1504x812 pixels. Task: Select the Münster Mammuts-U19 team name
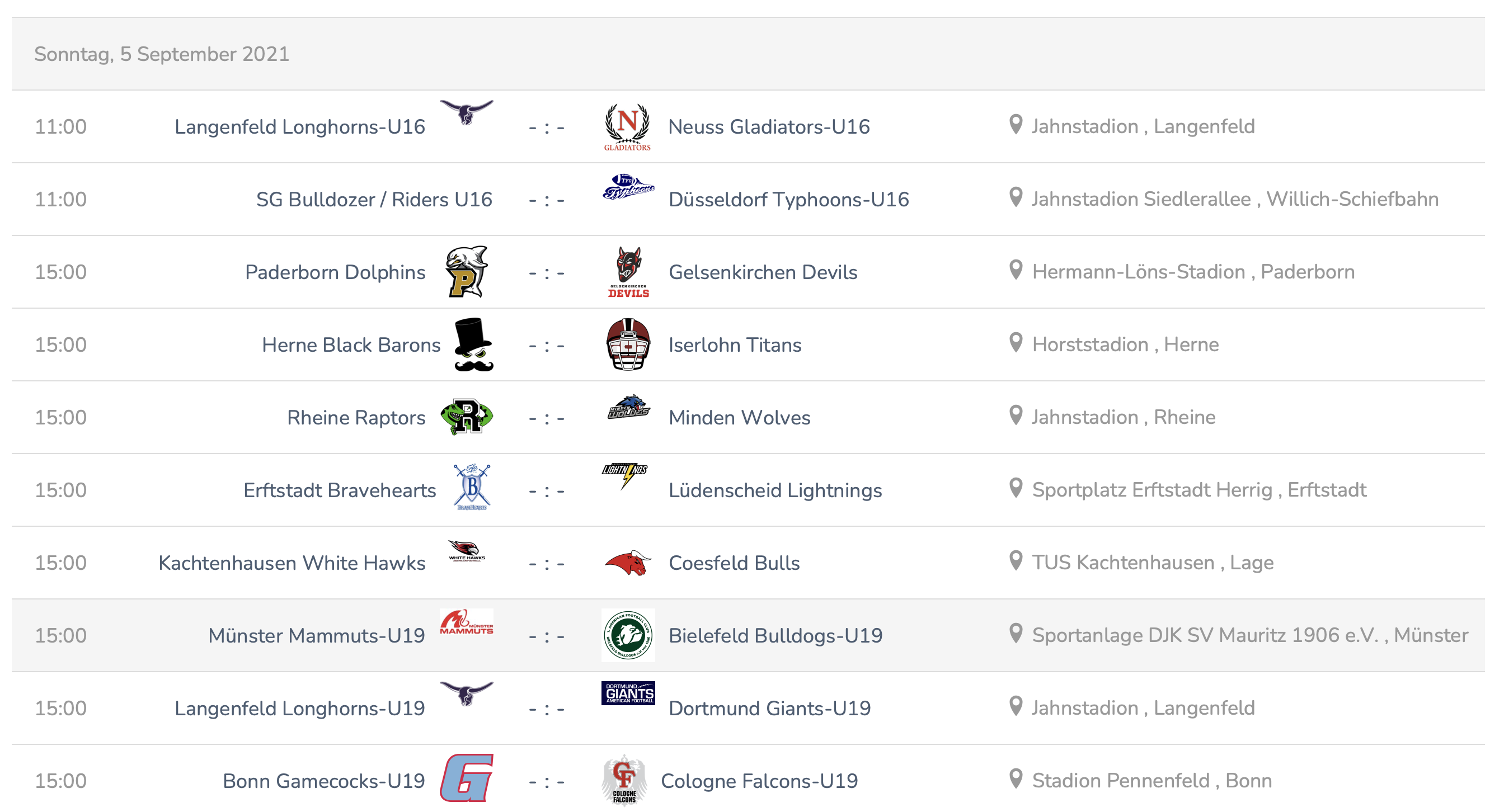317,636
